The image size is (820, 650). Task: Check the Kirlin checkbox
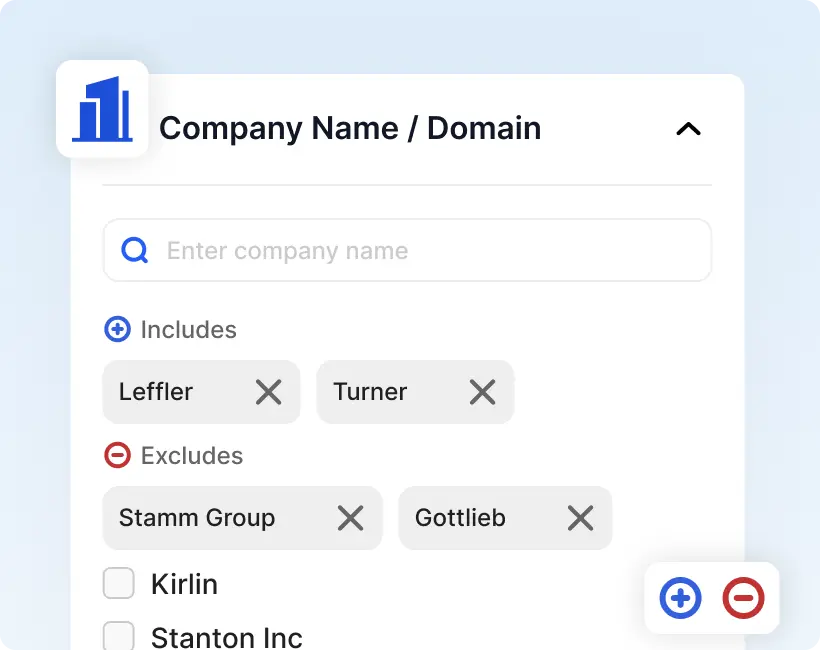119,583
